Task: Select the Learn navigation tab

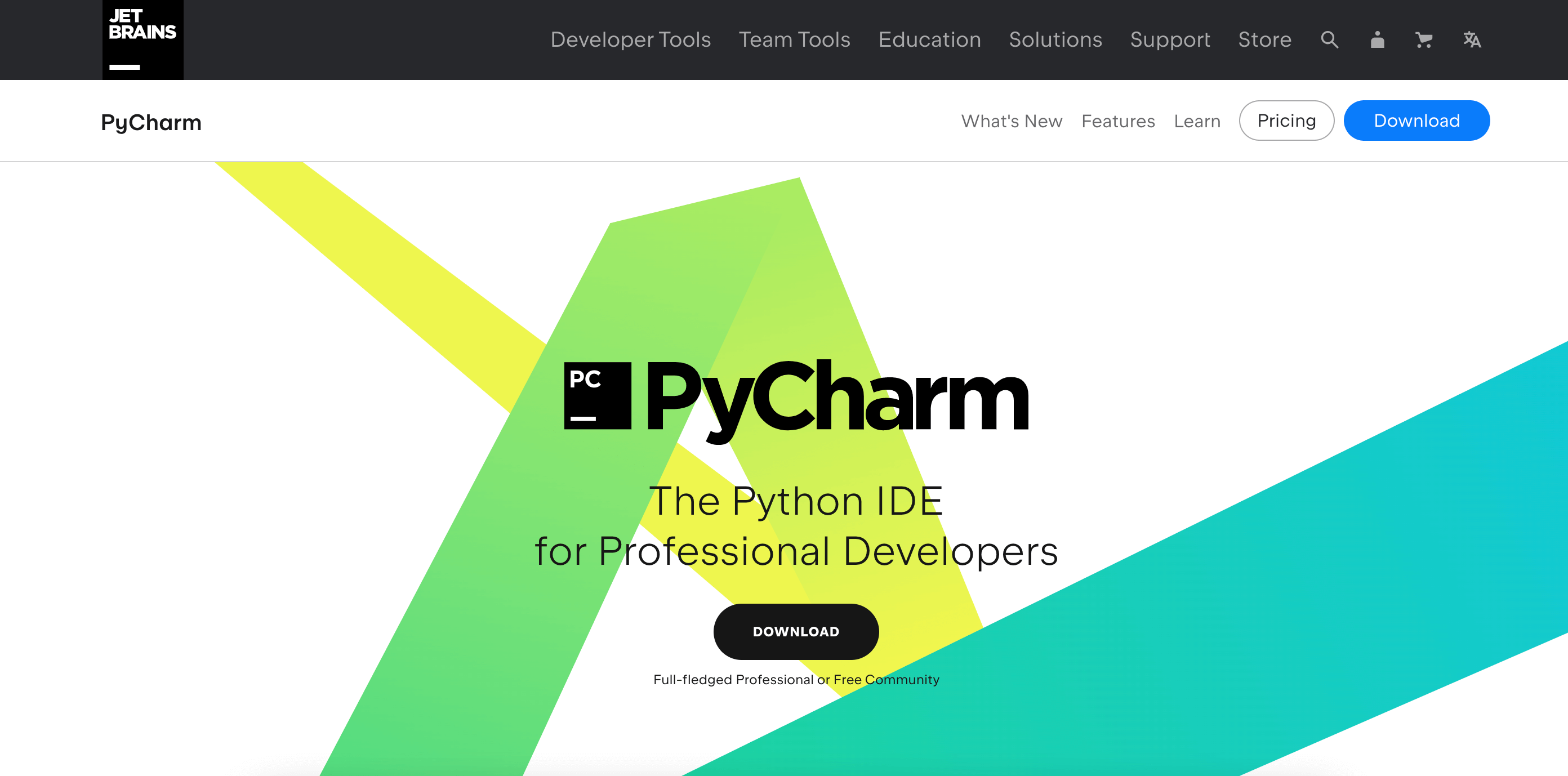Action: point(1197,120)
